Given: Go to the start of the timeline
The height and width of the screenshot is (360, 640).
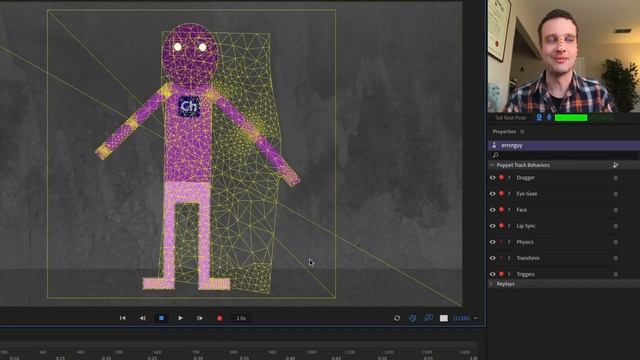Looking at the screenshot, I should click(122, 318).
